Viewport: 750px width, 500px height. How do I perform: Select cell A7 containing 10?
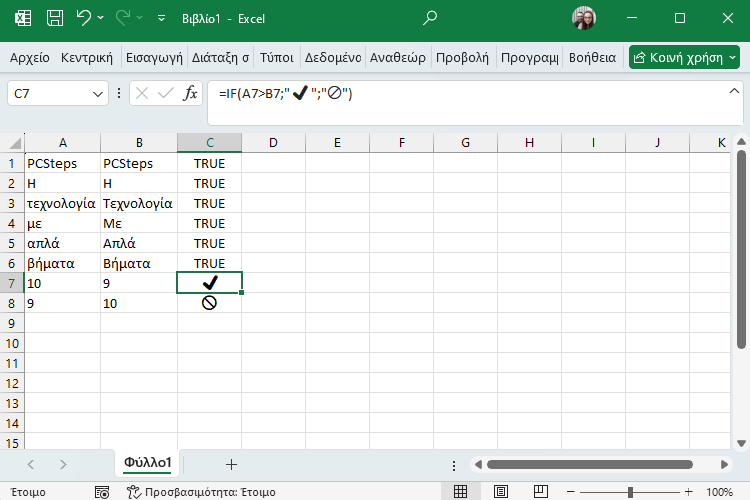pos(63,283)
